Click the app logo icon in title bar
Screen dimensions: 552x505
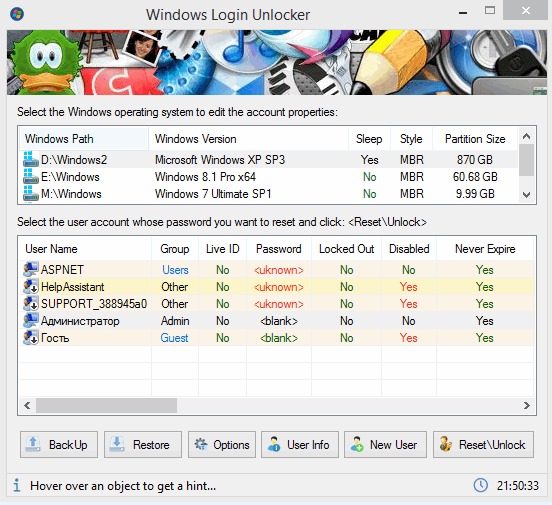[x=17, y=14]
